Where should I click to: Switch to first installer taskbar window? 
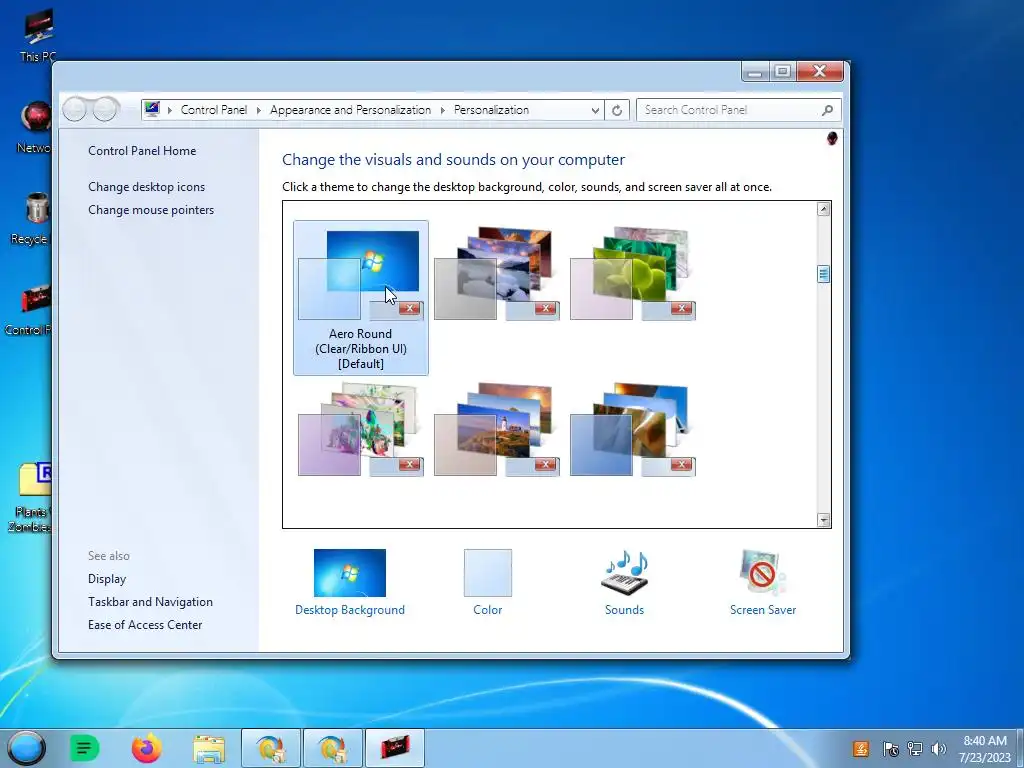click(x=270, y=748)
